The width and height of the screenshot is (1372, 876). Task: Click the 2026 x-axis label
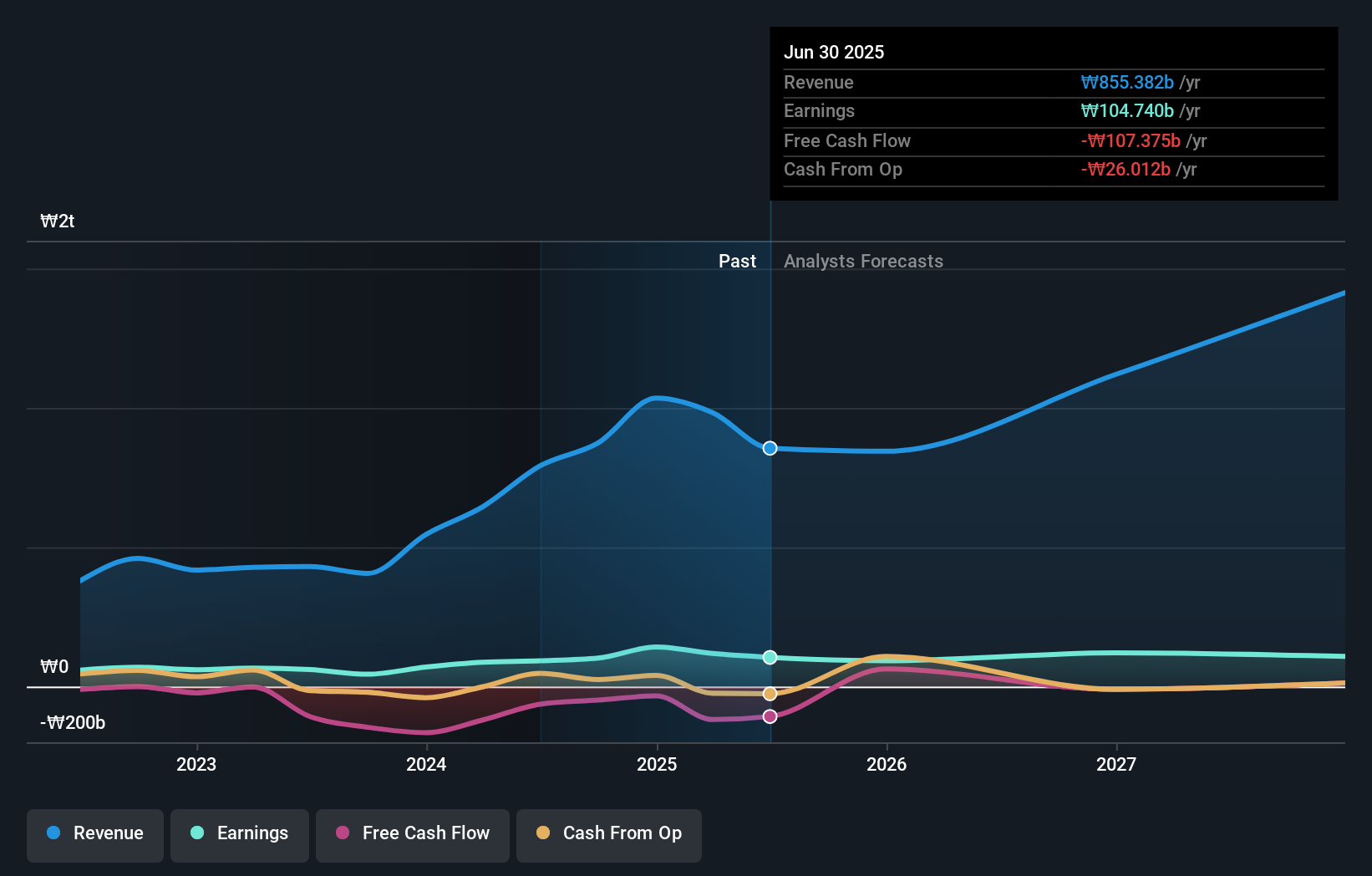[887, 764]
